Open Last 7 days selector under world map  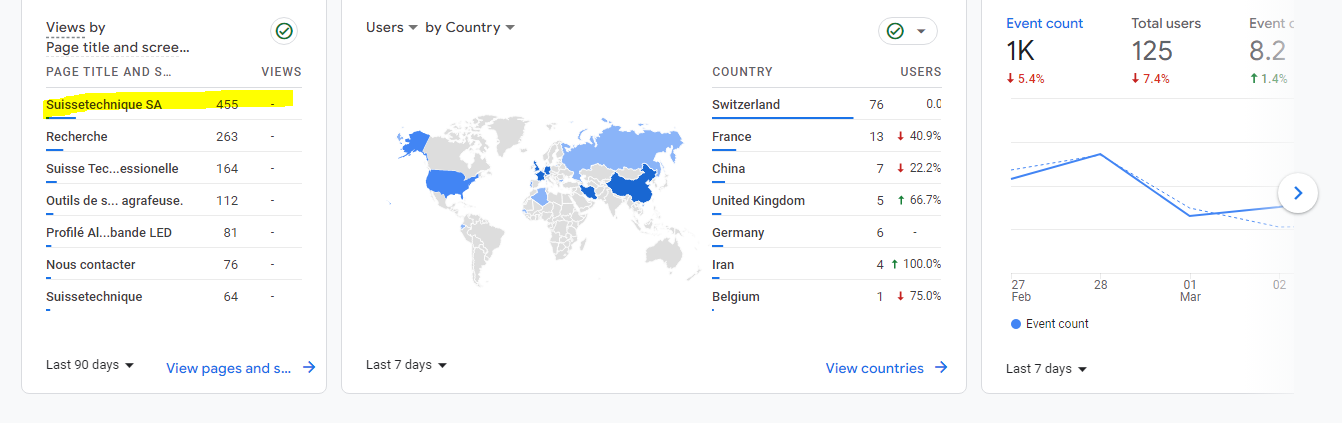click(x=407, y=365)
